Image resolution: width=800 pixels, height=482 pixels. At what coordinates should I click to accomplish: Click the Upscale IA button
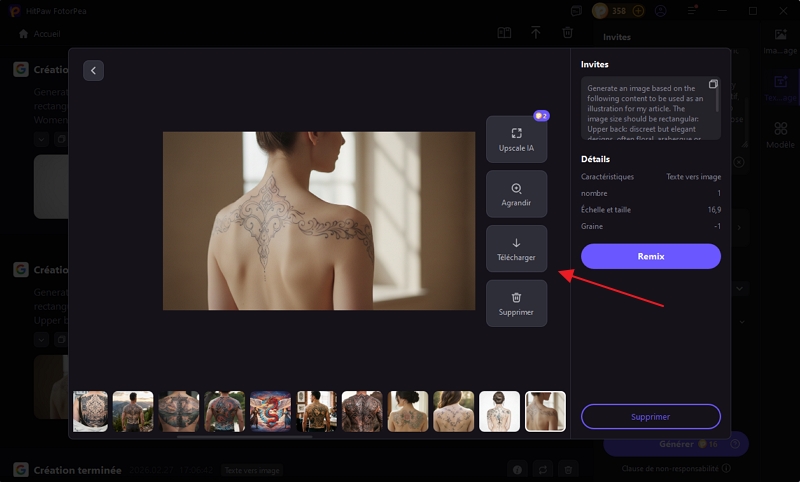pyautogui.click(x=516, y=139)
